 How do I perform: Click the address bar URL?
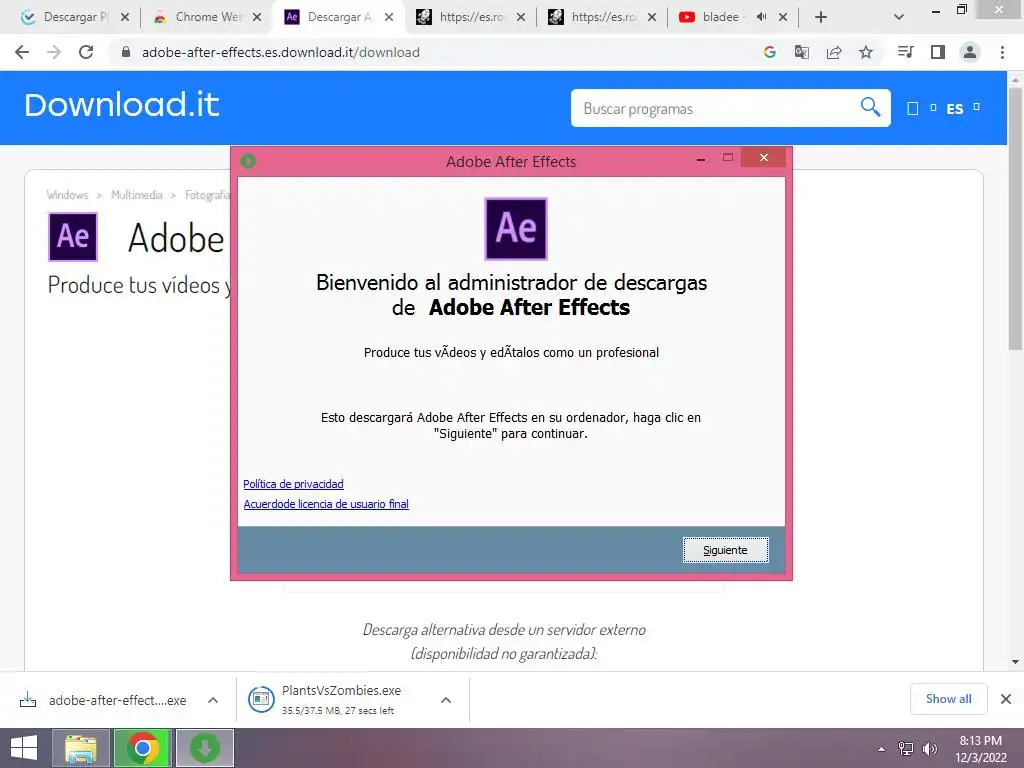281,52
